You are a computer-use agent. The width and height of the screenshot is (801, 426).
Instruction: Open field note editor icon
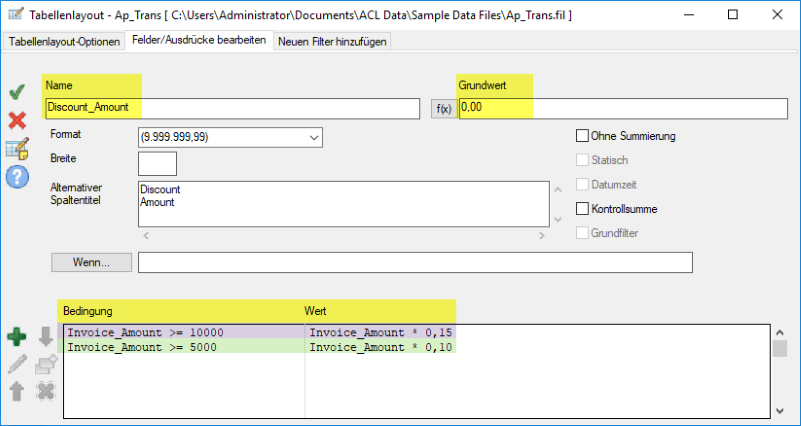(x=17, y=149)
